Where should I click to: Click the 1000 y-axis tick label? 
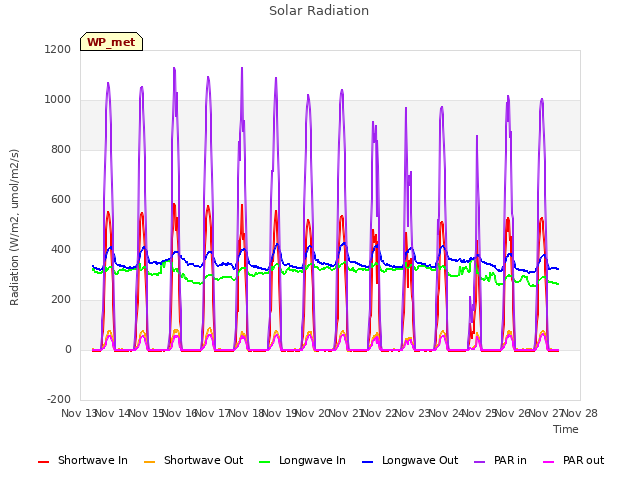click(x=58, y=100)
